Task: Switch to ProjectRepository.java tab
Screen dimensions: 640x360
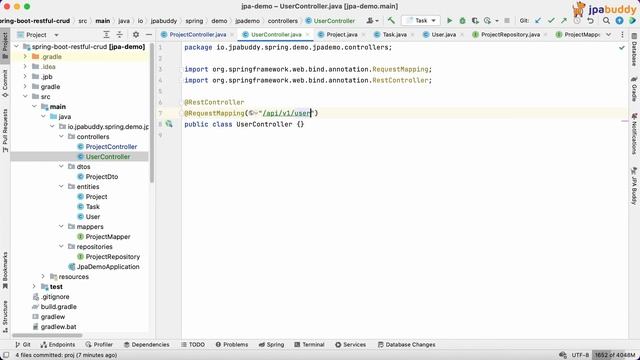Action: point(510,35)
